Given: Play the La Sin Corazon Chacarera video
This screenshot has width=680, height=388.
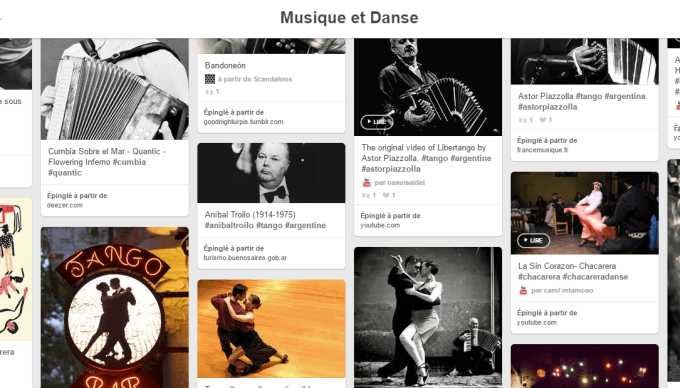Looking at the screenshot, I should 533,240.
